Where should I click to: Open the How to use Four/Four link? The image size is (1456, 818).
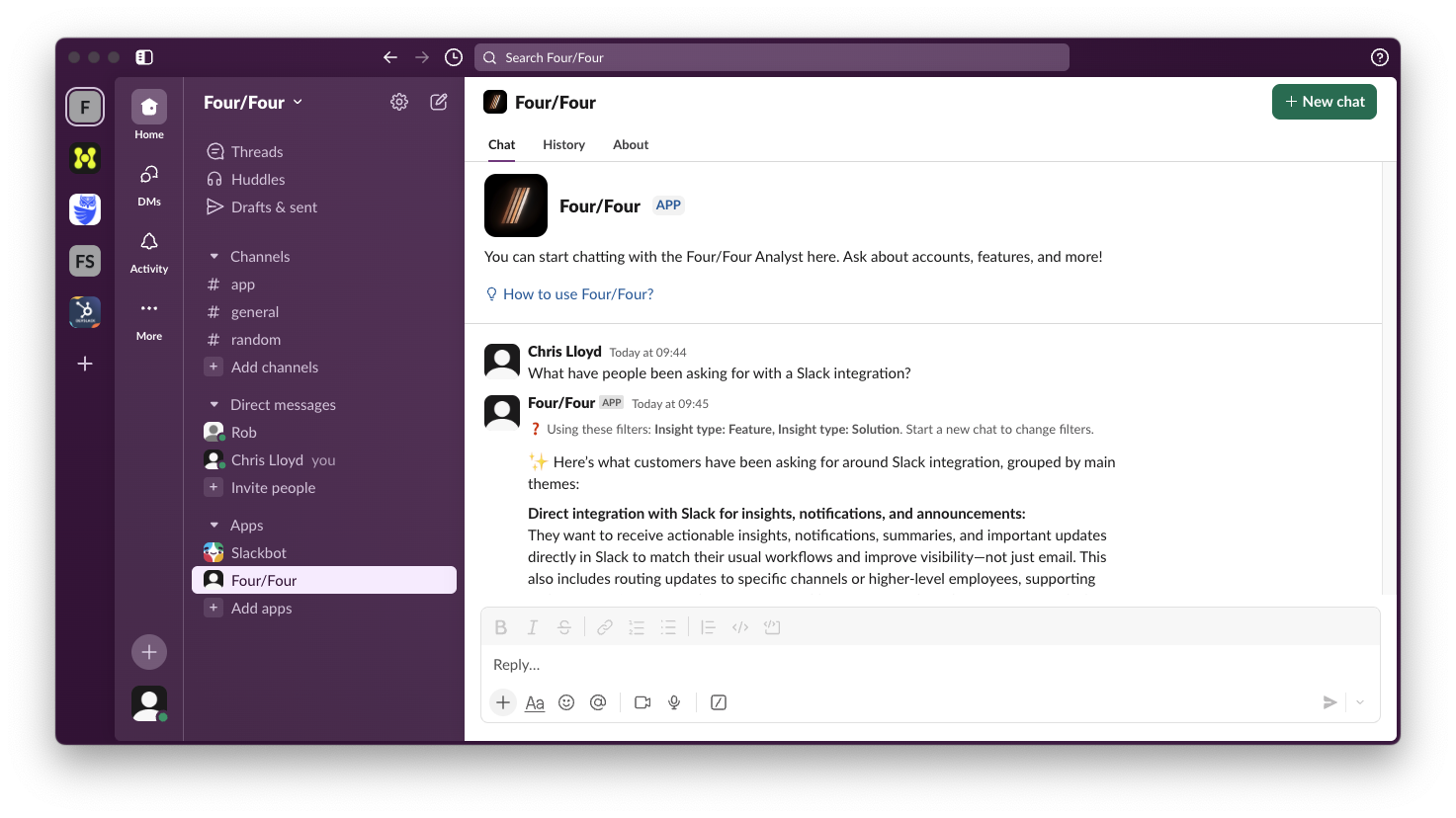point(578,294)
